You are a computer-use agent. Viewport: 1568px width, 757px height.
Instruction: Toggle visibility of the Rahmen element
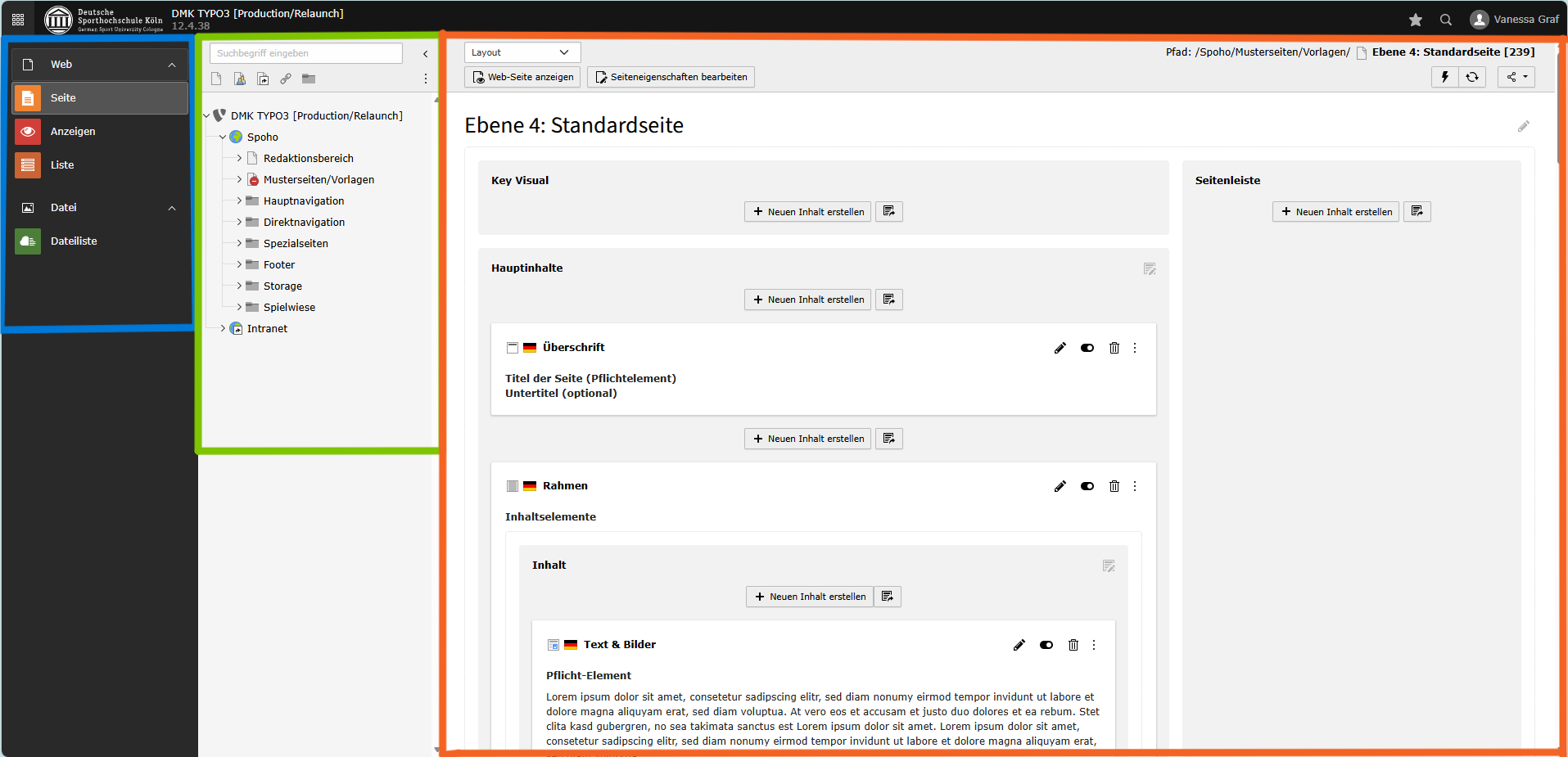[1087, 486]
